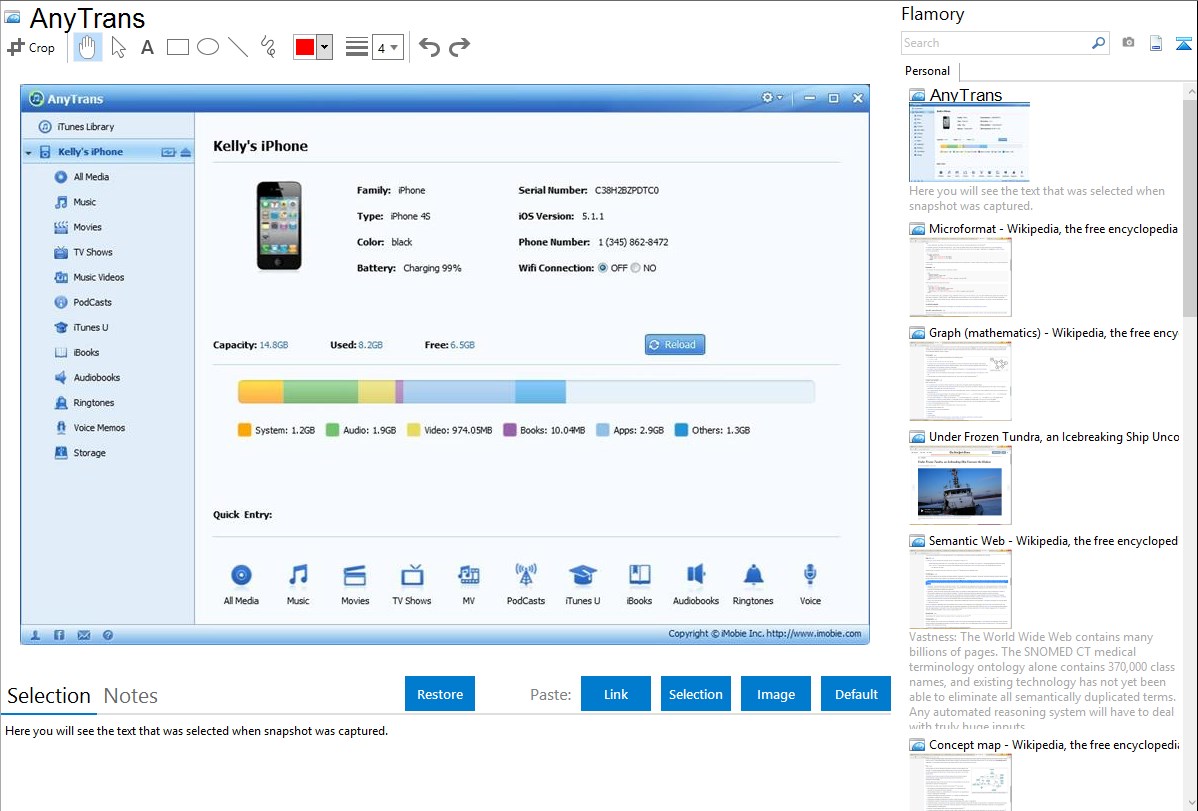Screen dimensions: 1198x811
Task: Activate the hand pan tool
Action: (x=87, y=47)
